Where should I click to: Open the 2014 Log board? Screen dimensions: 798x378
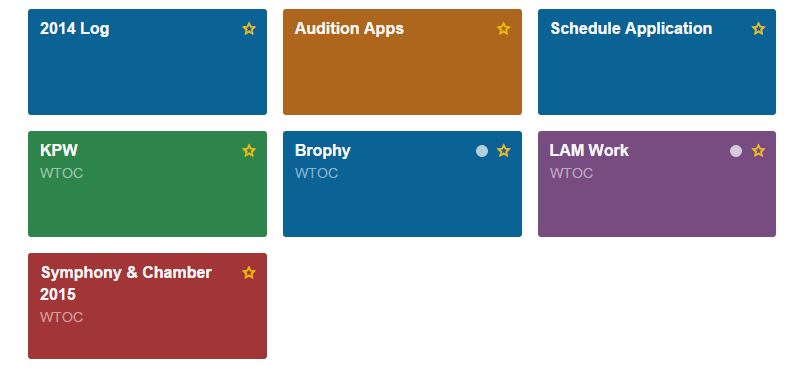148,62
